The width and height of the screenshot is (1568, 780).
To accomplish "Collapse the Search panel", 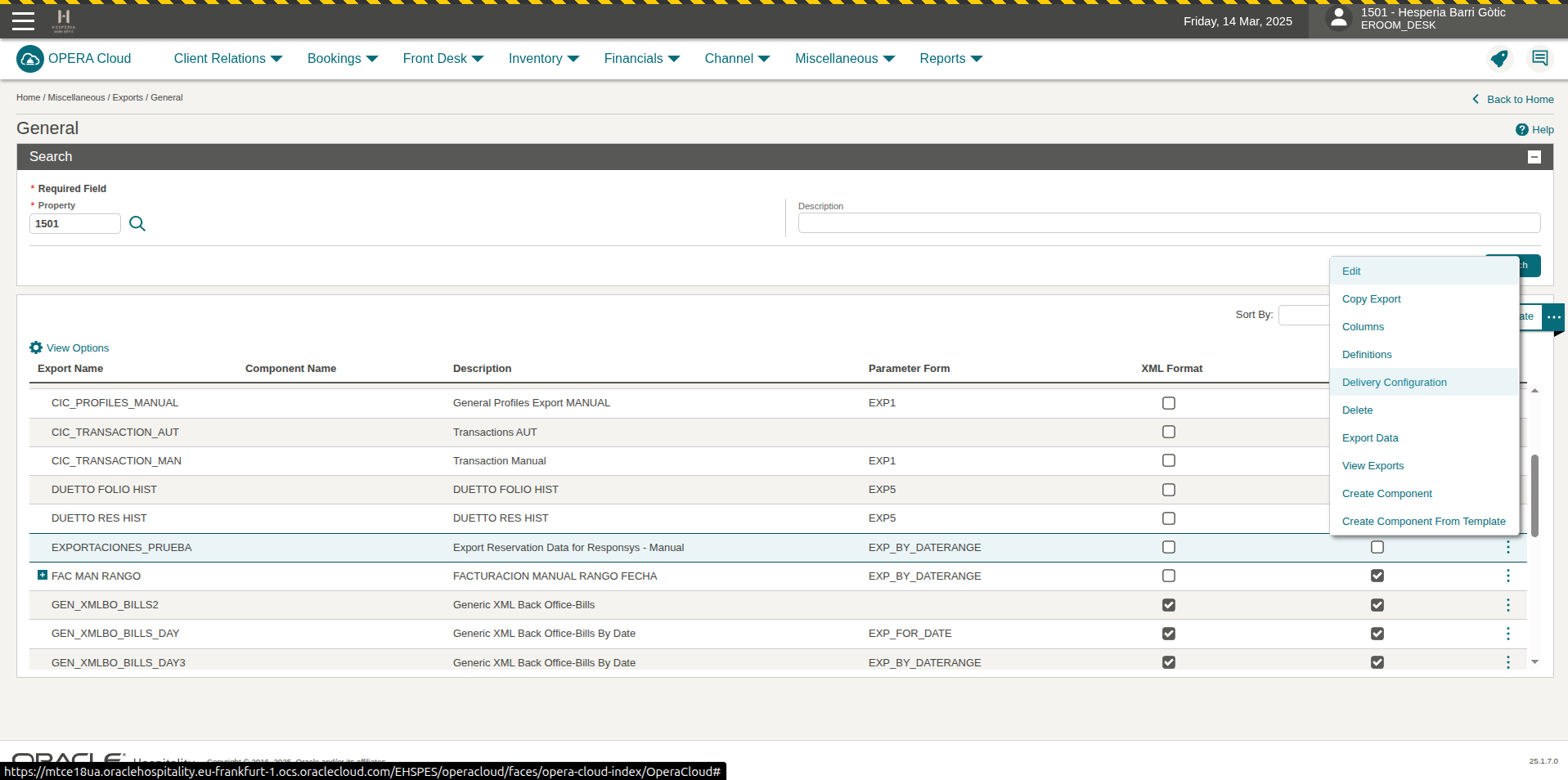I will (x=1534, y=157).
